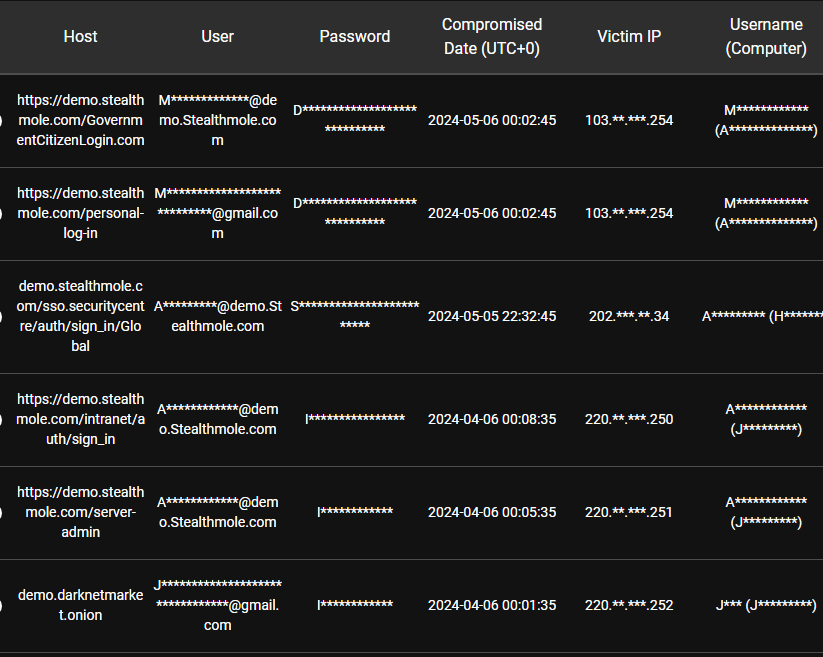Screen dimensions: 823x657
Task: Select the GovernmentCitizenLogin.com host cell
Action: pos(80,120)
